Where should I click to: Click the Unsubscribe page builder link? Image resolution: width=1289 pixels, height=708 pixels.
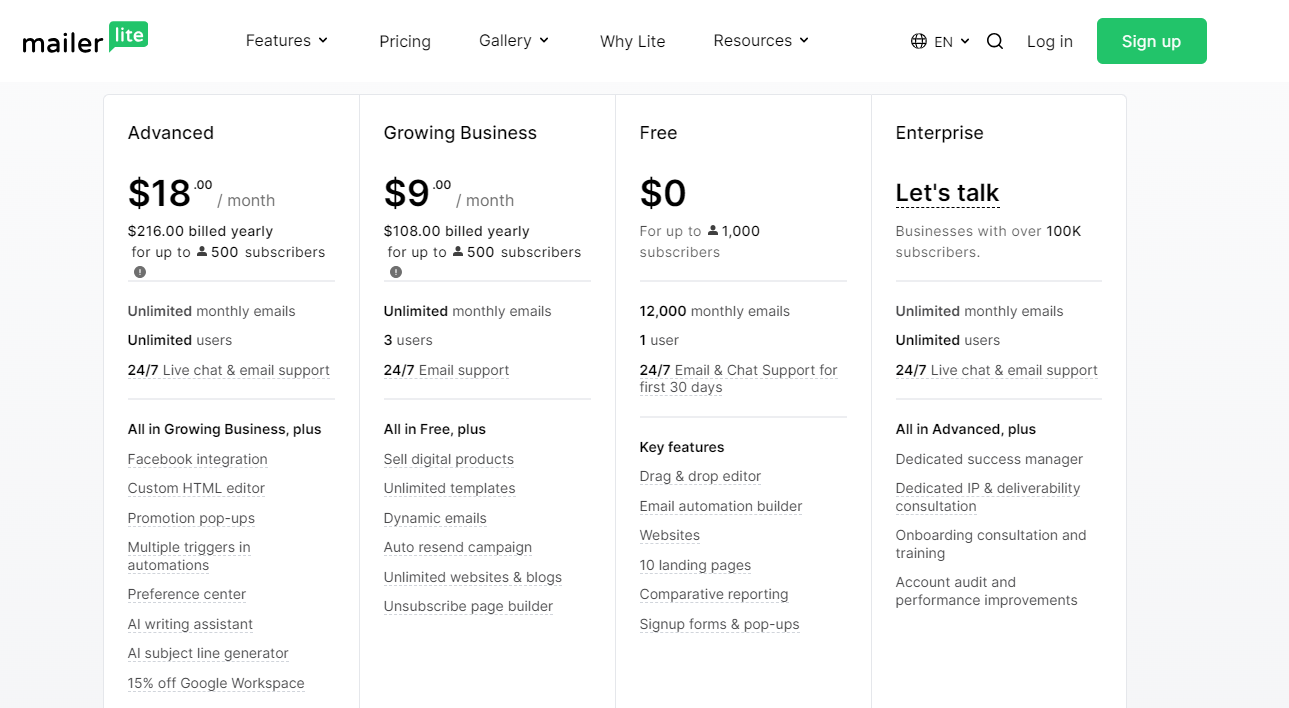pos(468,606)
